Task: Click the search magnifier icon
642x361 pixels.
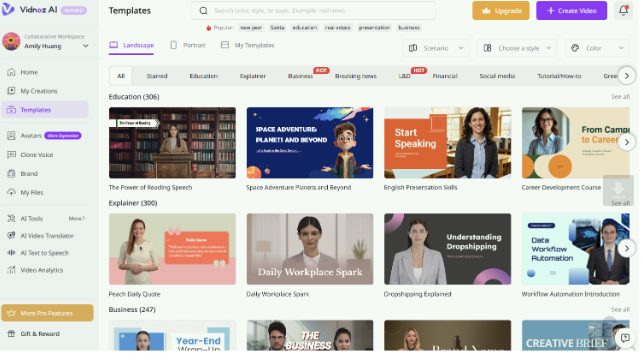Action: (x=204, y=11)
